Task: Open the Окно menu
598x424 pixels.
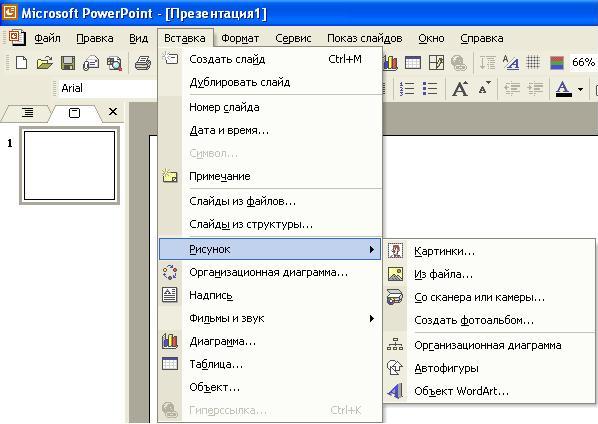Action: (x=431, y=38)
